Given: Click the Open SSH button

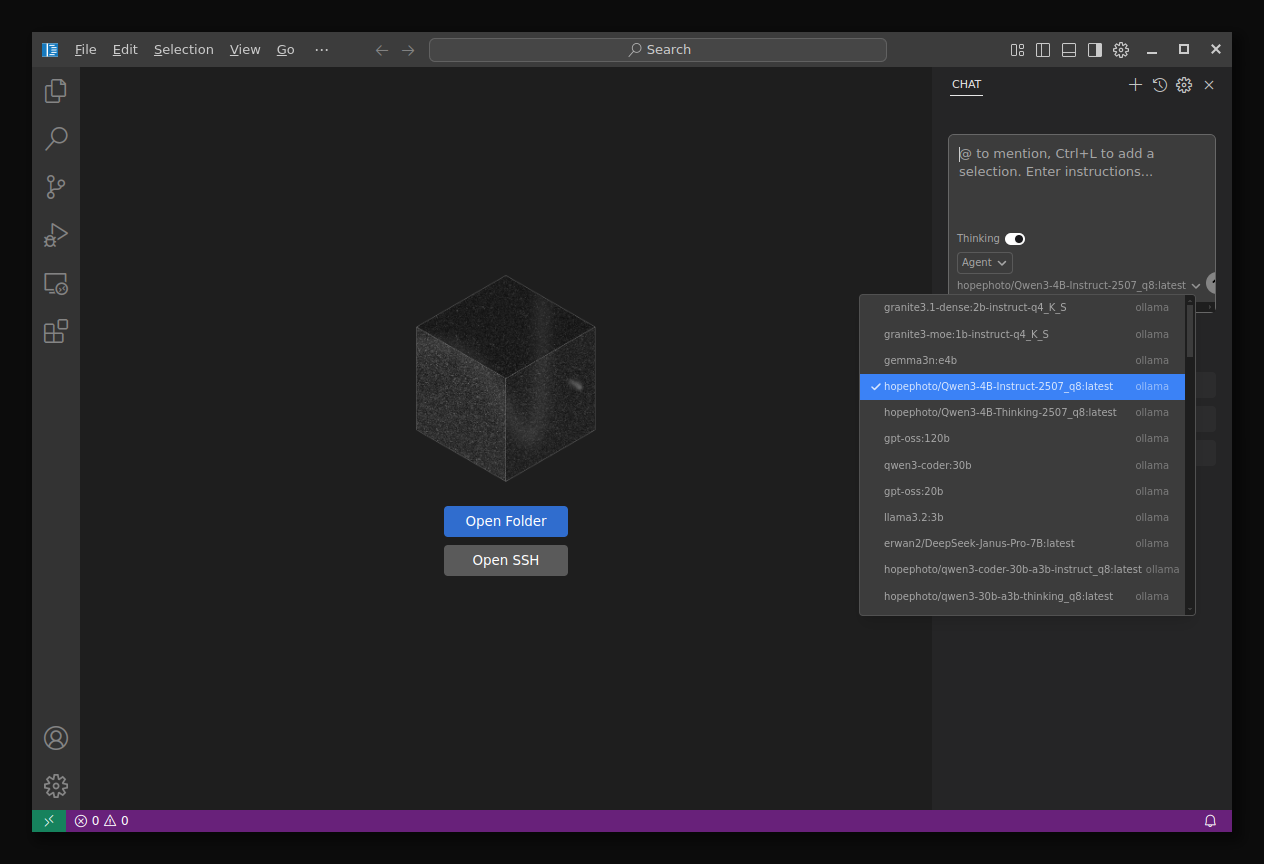Looking at the screenshot, I should [506, 560].
